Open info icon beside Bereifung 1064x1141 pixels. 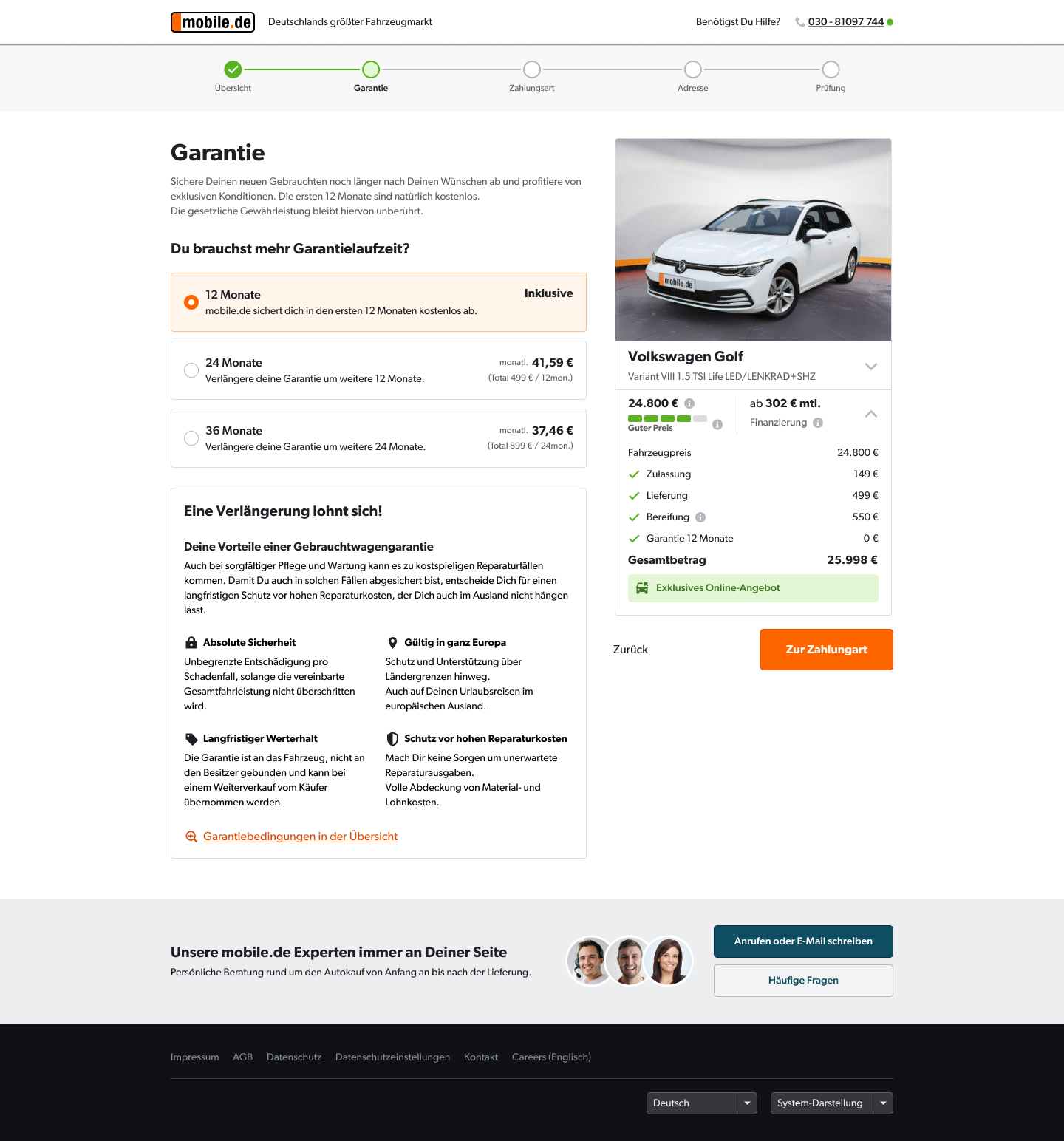[x=700, y=517]
